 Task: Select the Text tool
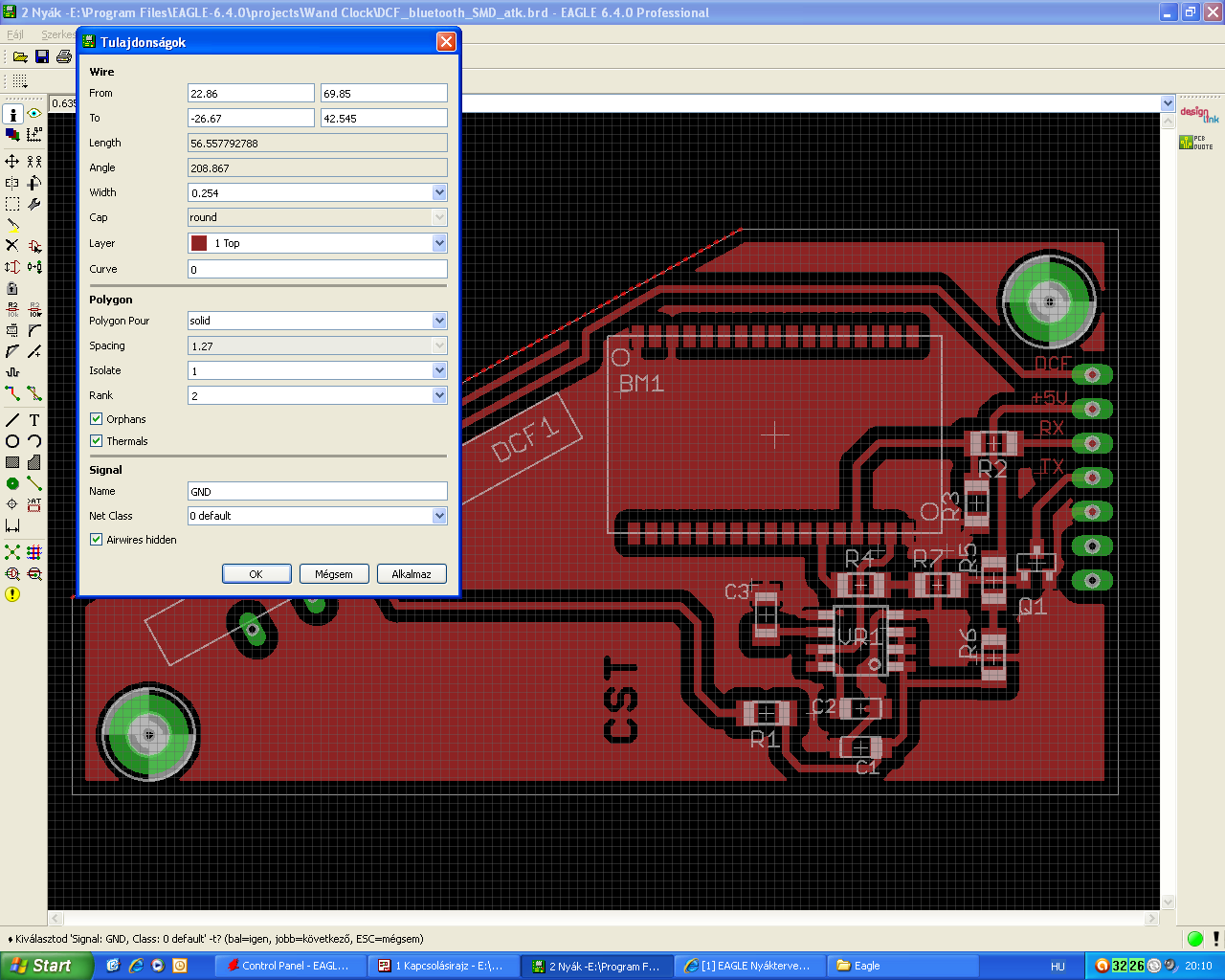coord(34,420)
